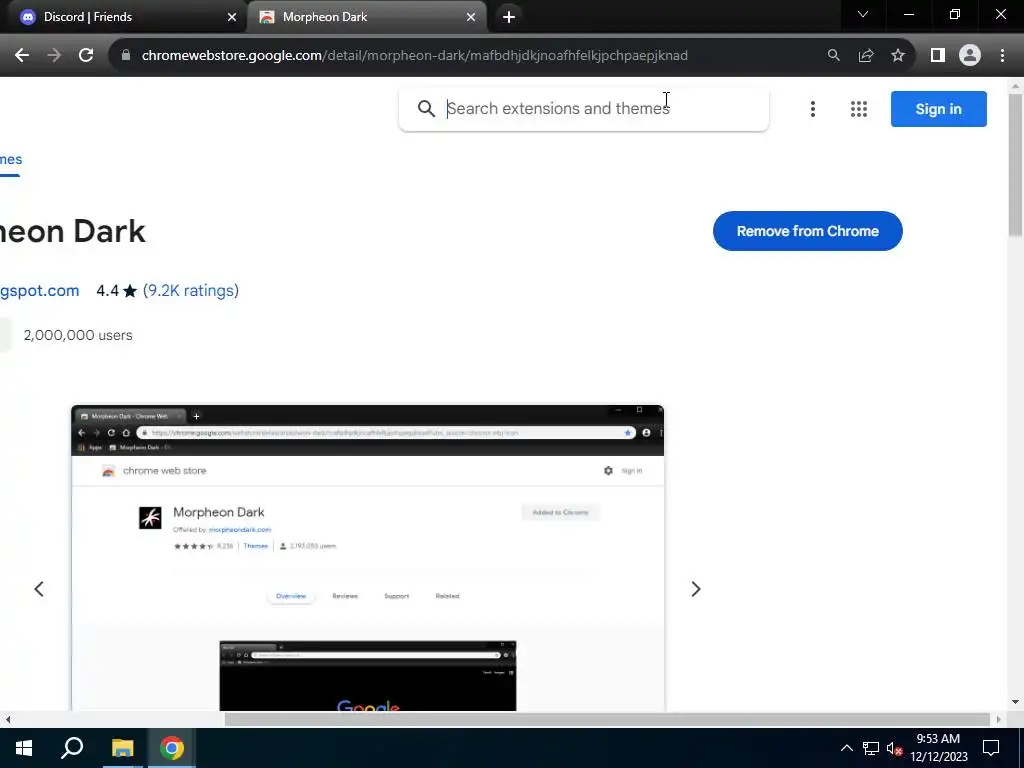Show previous screenshot in carousel
The height and width of the screenshot is (768, 1024).
tap(39, 589)
